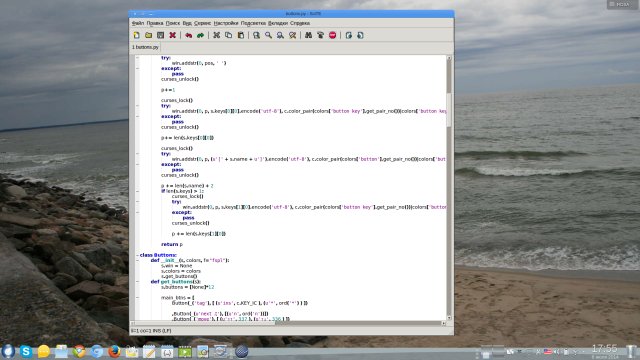Cut selection using the scissors icon
Viewport: 640px width, 360px height.
tap(216, 36)
